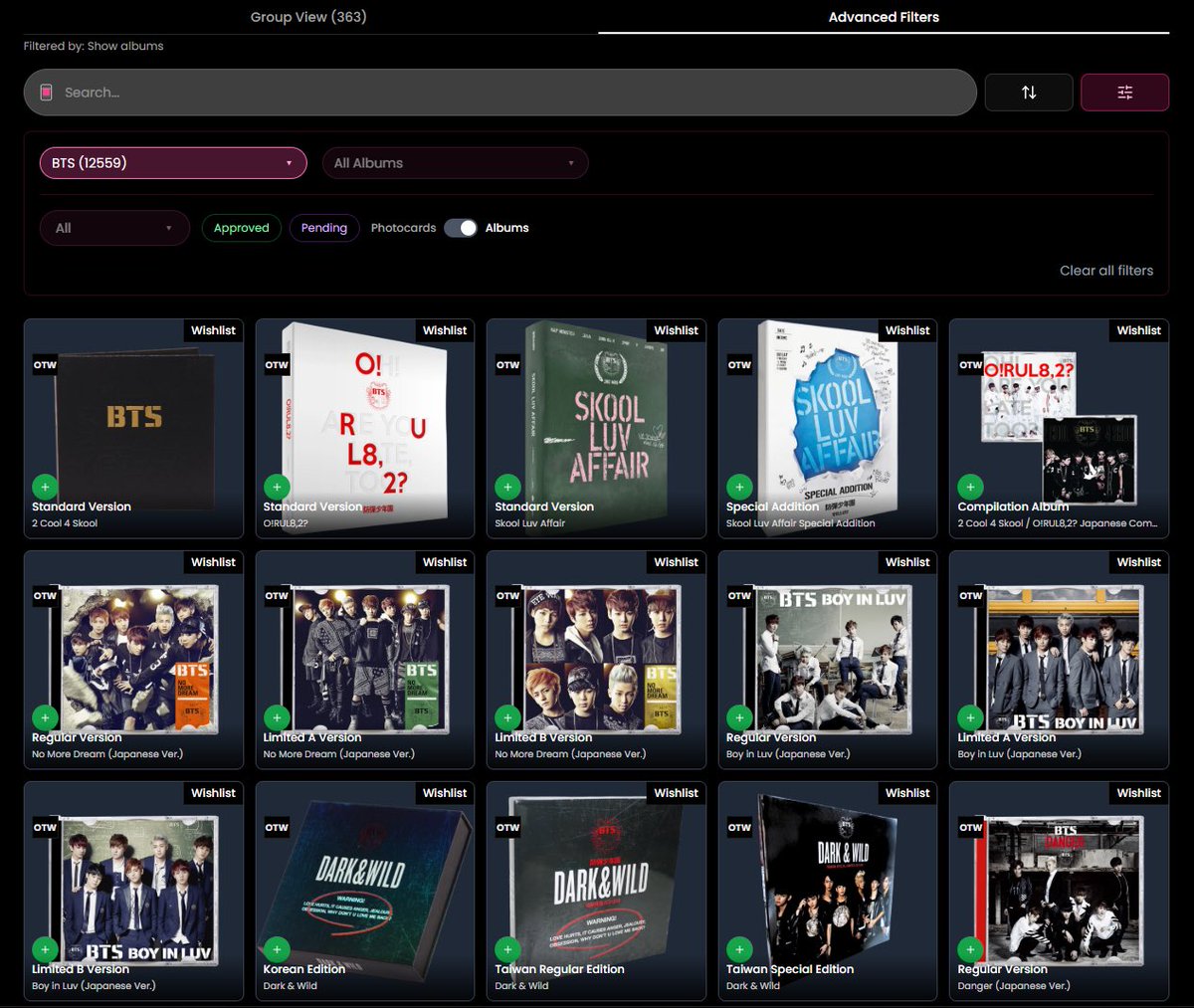This screenshot has width=1194, height=1008.
Task: Add Danger Japanese Regular Version with plus
Action: (970, 949)
